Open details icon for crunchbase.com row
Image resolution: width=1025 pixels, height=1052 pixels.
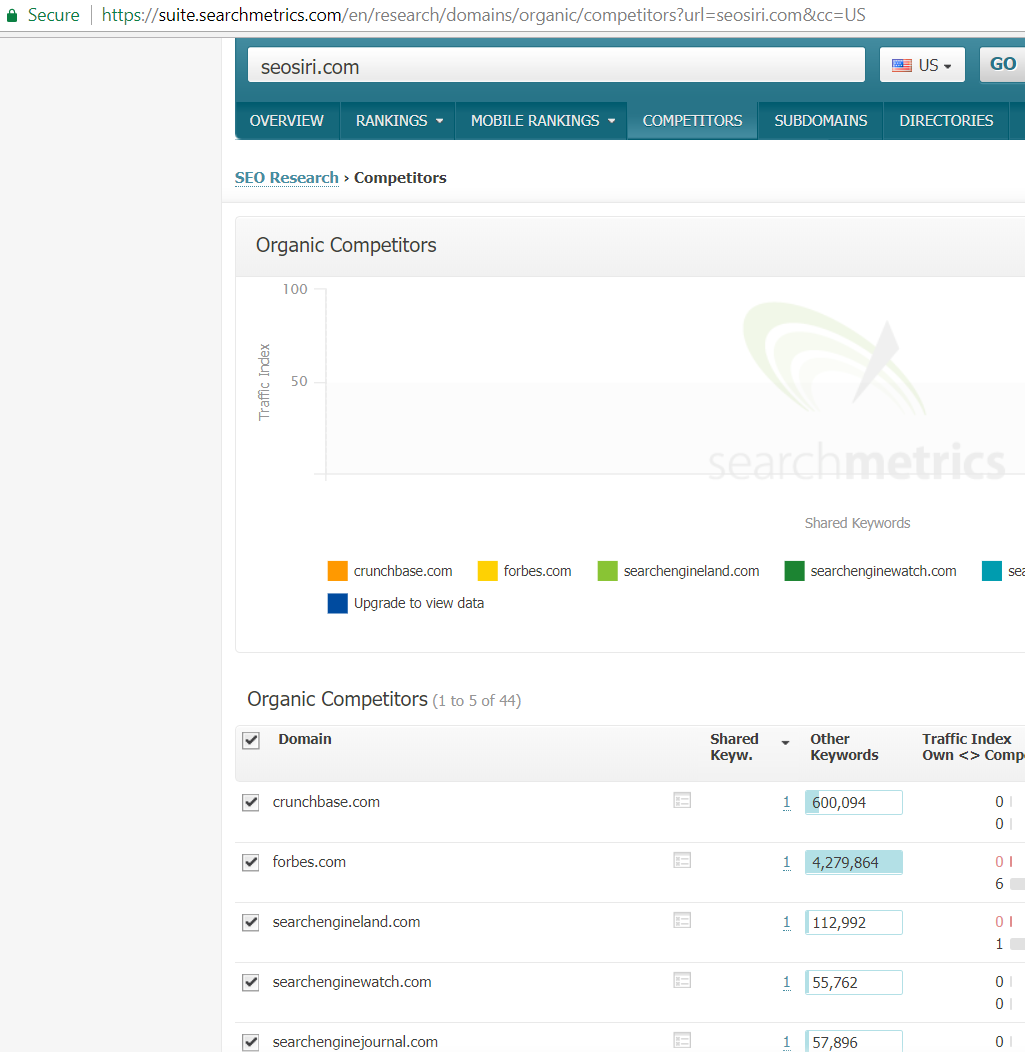(x=682, y=800)
